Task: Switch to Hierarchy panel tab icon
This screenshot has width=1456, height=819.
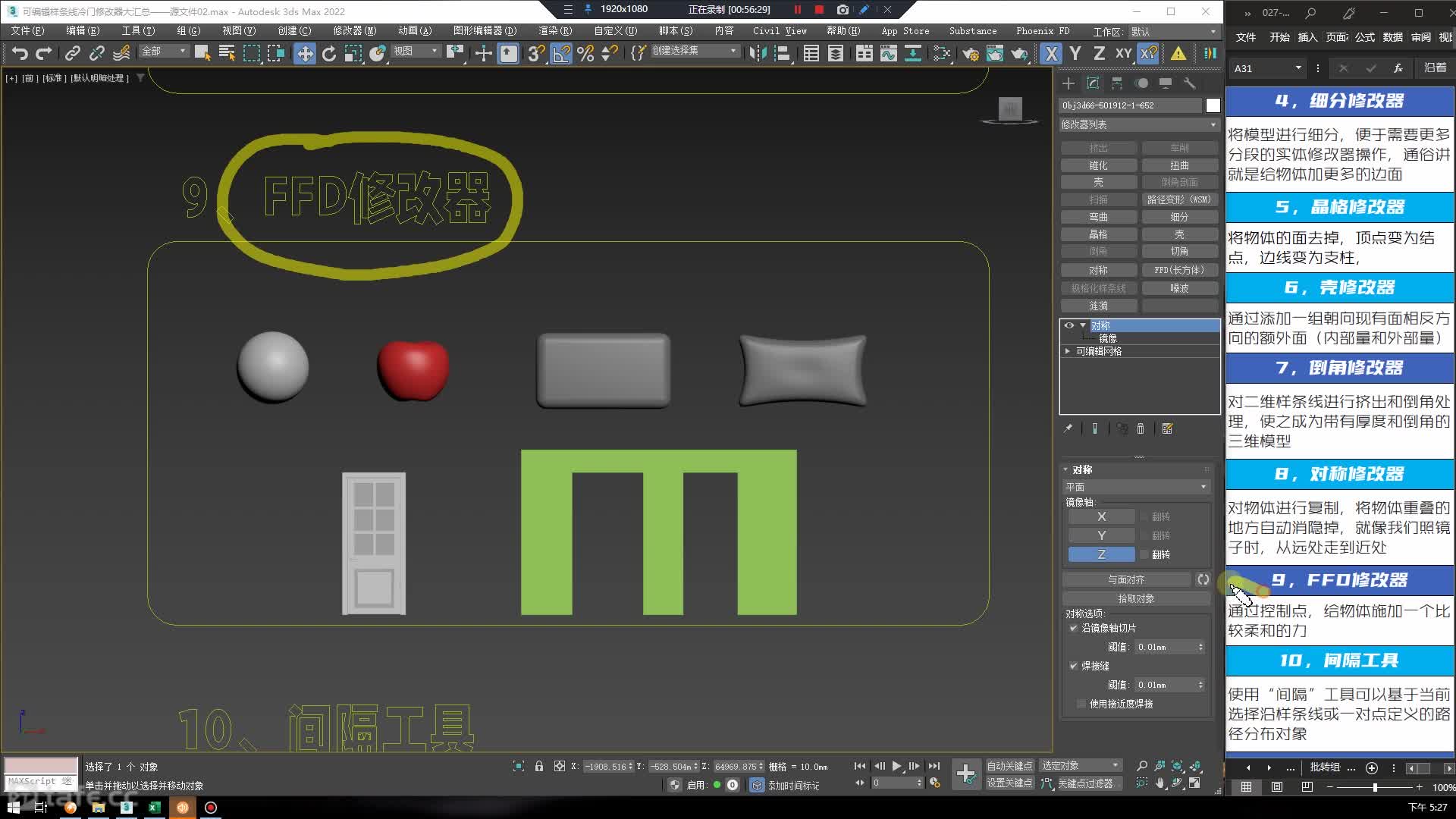Action: pos(1117,83)
